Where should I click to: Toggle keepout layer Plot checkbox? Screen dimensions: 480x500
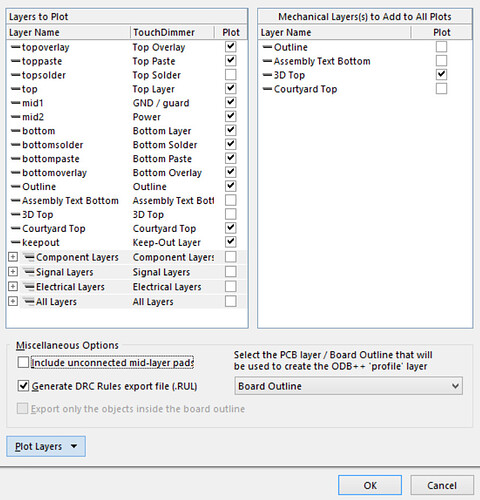tap(230, 242)
